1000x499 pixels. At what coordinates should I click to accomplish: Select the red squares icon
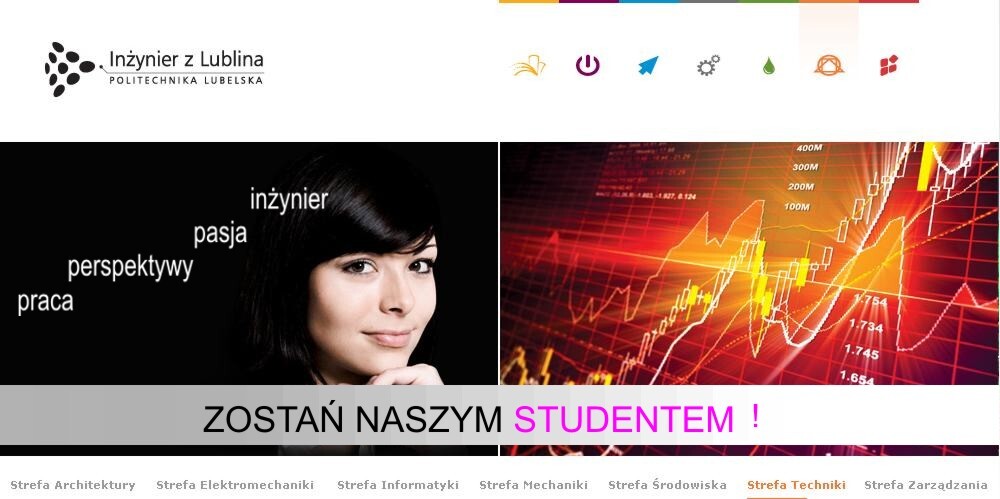[888, 65]
